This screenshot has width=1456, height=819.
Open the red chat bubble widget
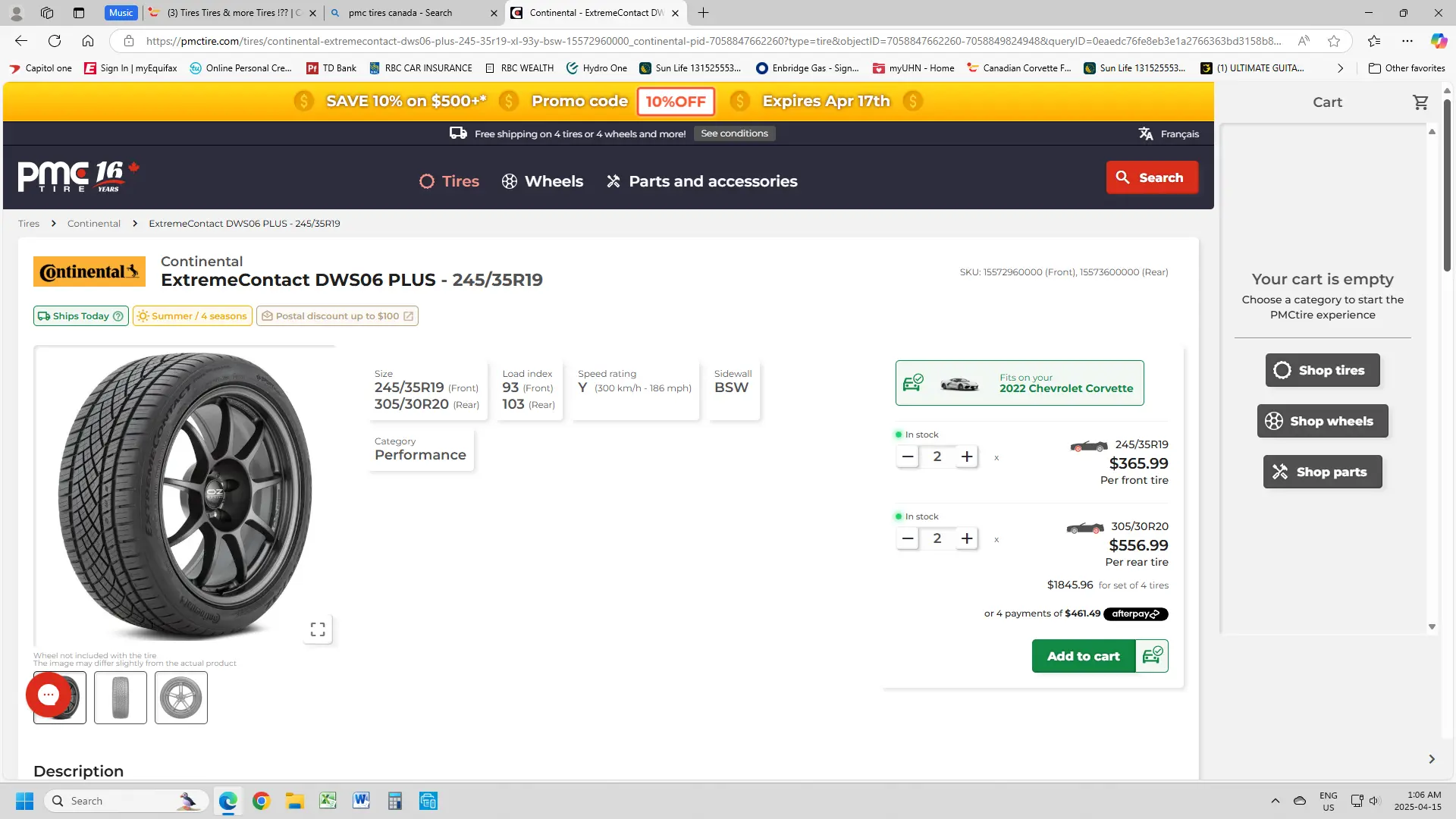49,694
